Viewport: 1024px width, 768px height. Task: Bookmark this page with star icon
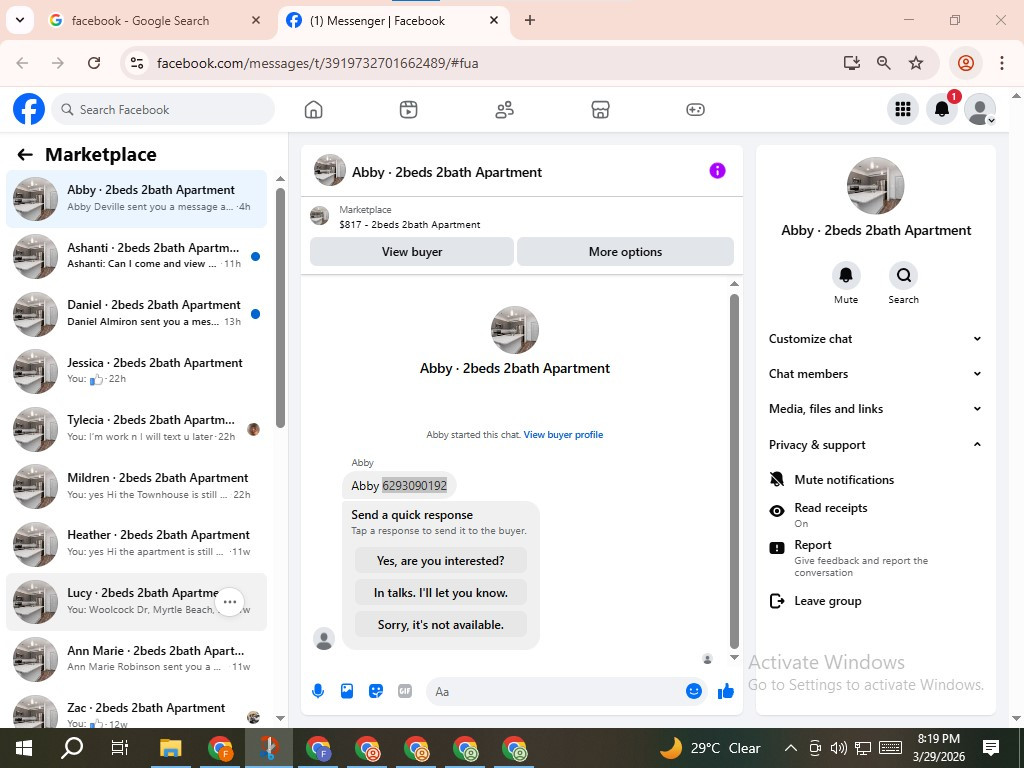point(916,63)
